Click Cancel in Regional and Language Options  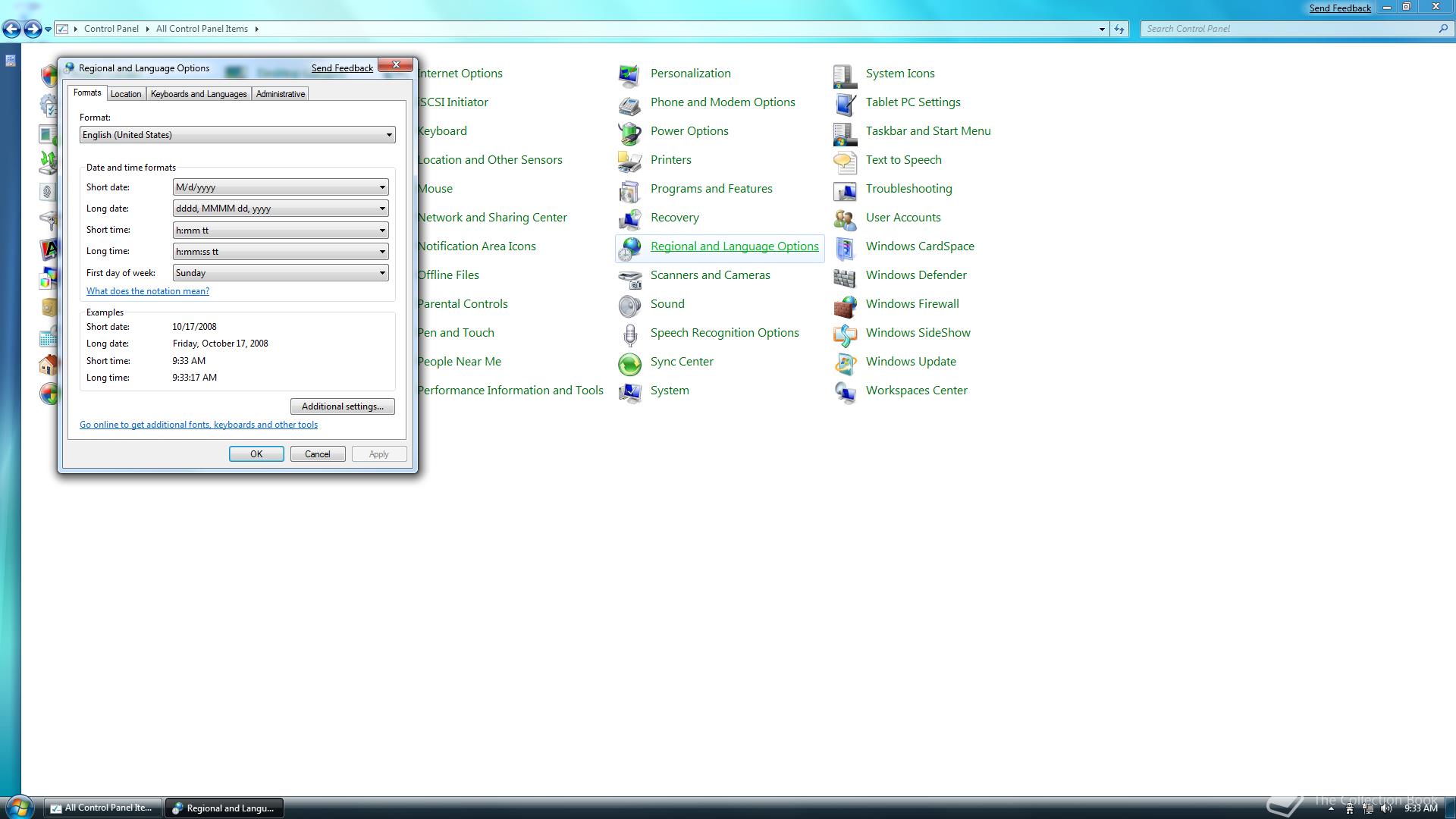pyautogui.click(x=318, y=454)
